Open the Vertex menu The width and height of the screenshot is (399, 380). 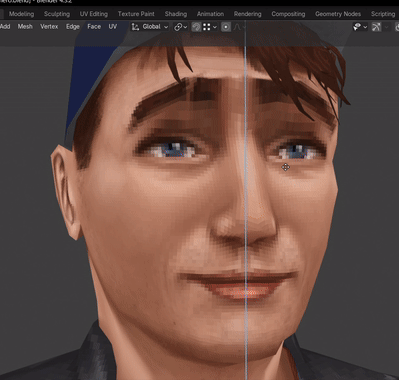pos(49,26)
